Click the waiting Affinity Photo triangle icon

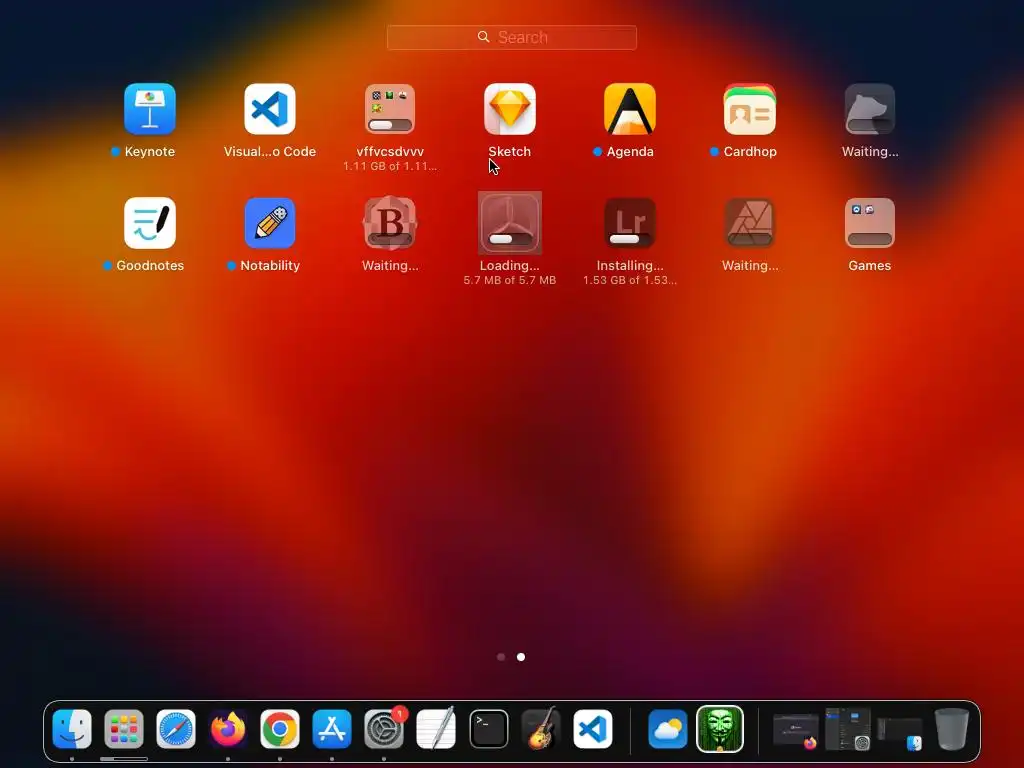pyautogui.click(x=750, y=223)
